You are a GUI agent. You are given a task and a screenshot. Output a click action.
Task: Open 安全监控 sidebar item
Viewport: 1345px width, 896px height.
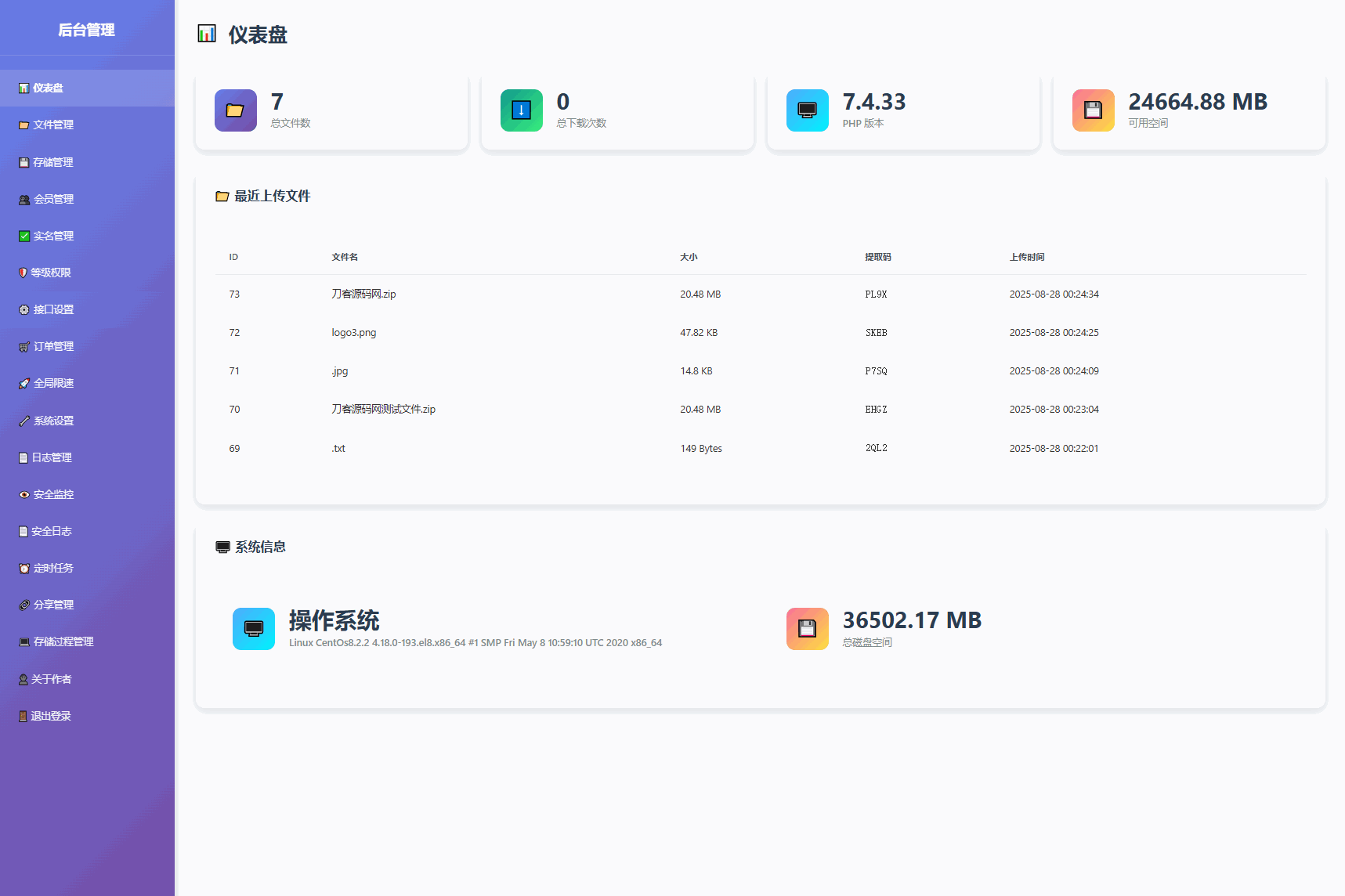click(53, 495)
